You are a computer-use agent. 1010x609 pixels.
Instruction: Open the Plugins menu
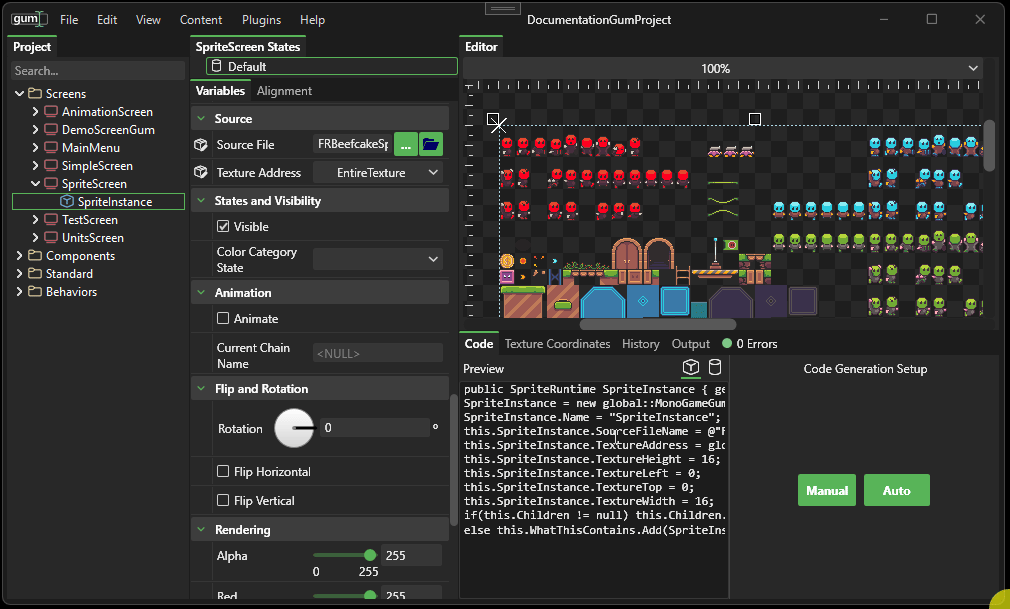(261, 20)
